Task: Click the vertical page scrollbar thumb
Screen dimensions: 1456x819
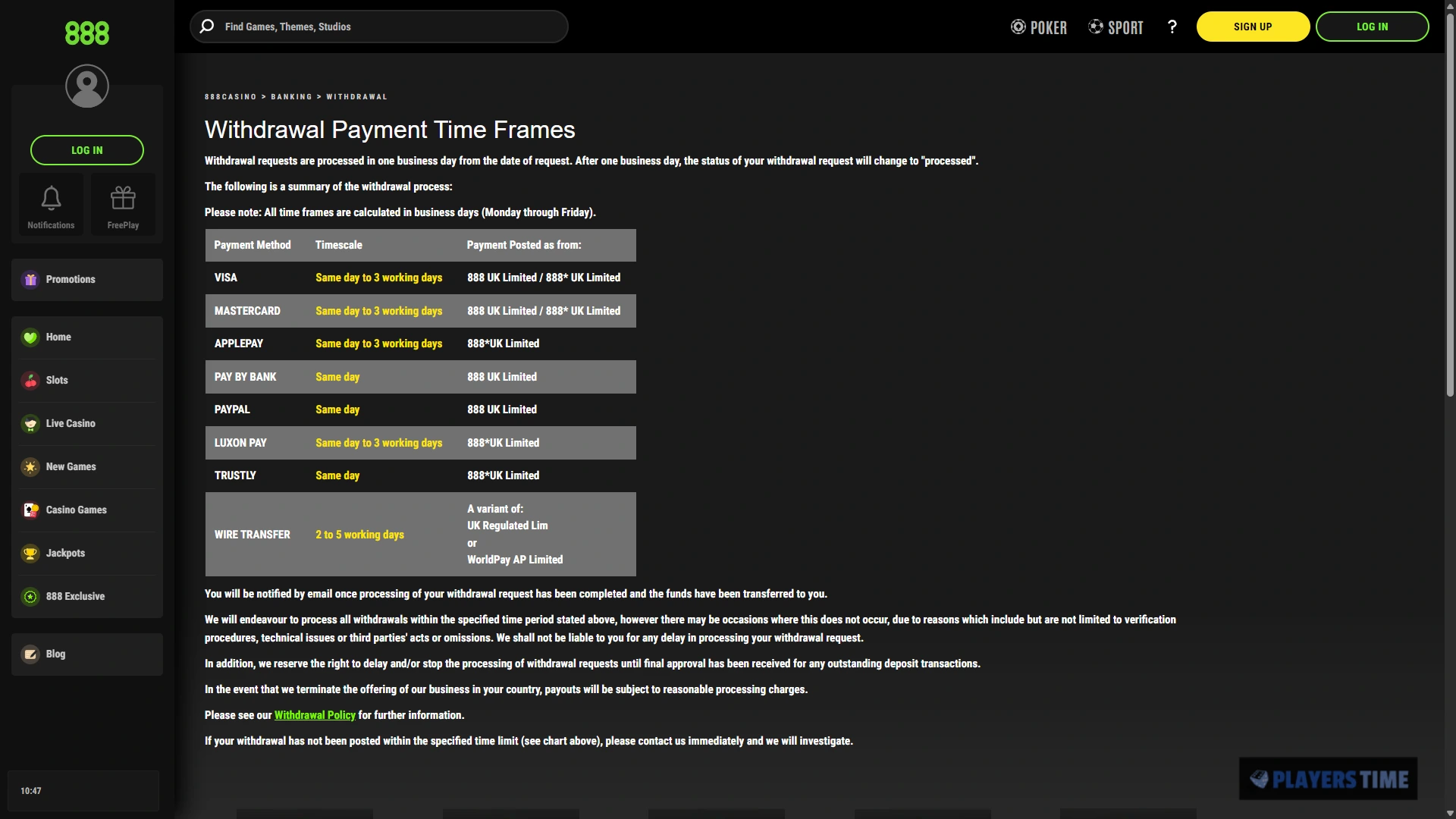Action: pyautogui.click(x=1450, y=205)
